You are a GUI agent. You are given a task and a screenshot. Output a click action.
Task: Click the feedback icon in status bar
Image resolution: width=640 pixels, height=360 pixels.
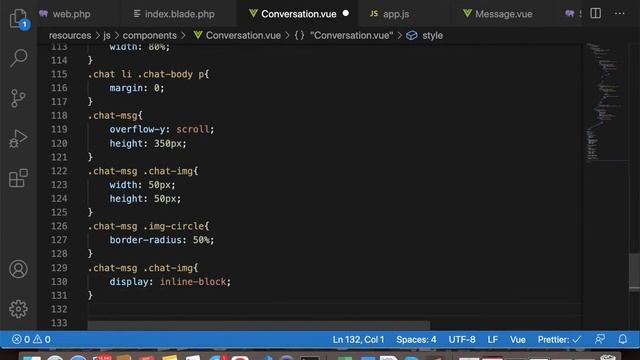pos(600,339)
